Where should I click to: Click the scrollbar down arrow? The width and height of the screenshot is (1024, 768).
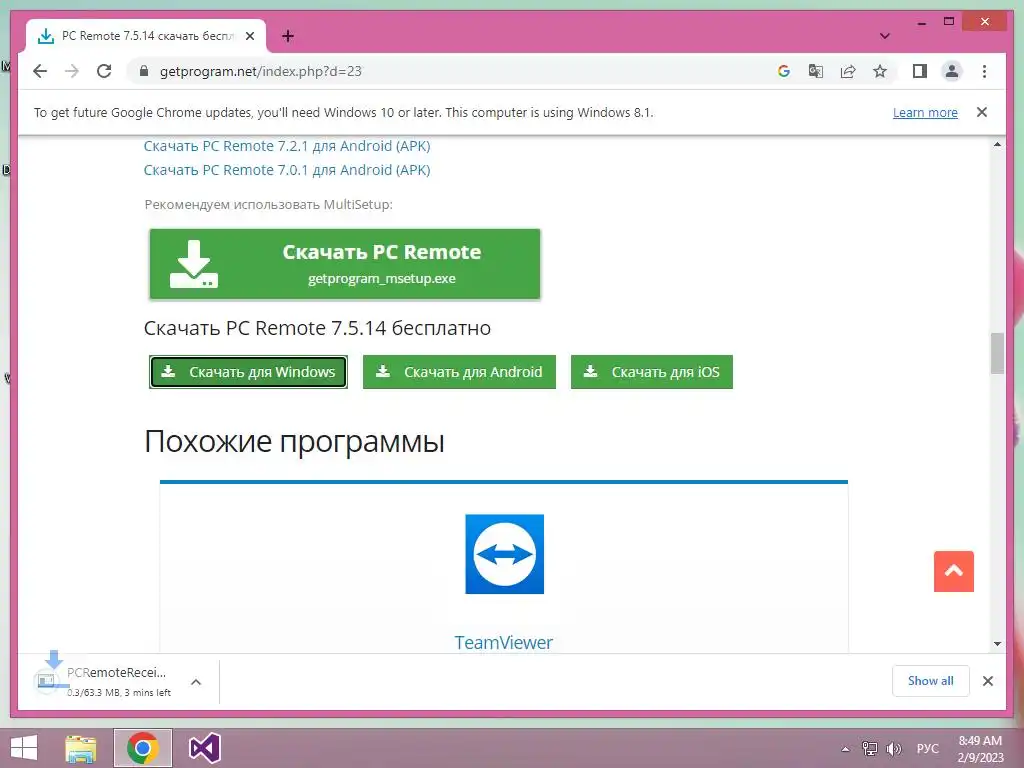tap(997, 644)
